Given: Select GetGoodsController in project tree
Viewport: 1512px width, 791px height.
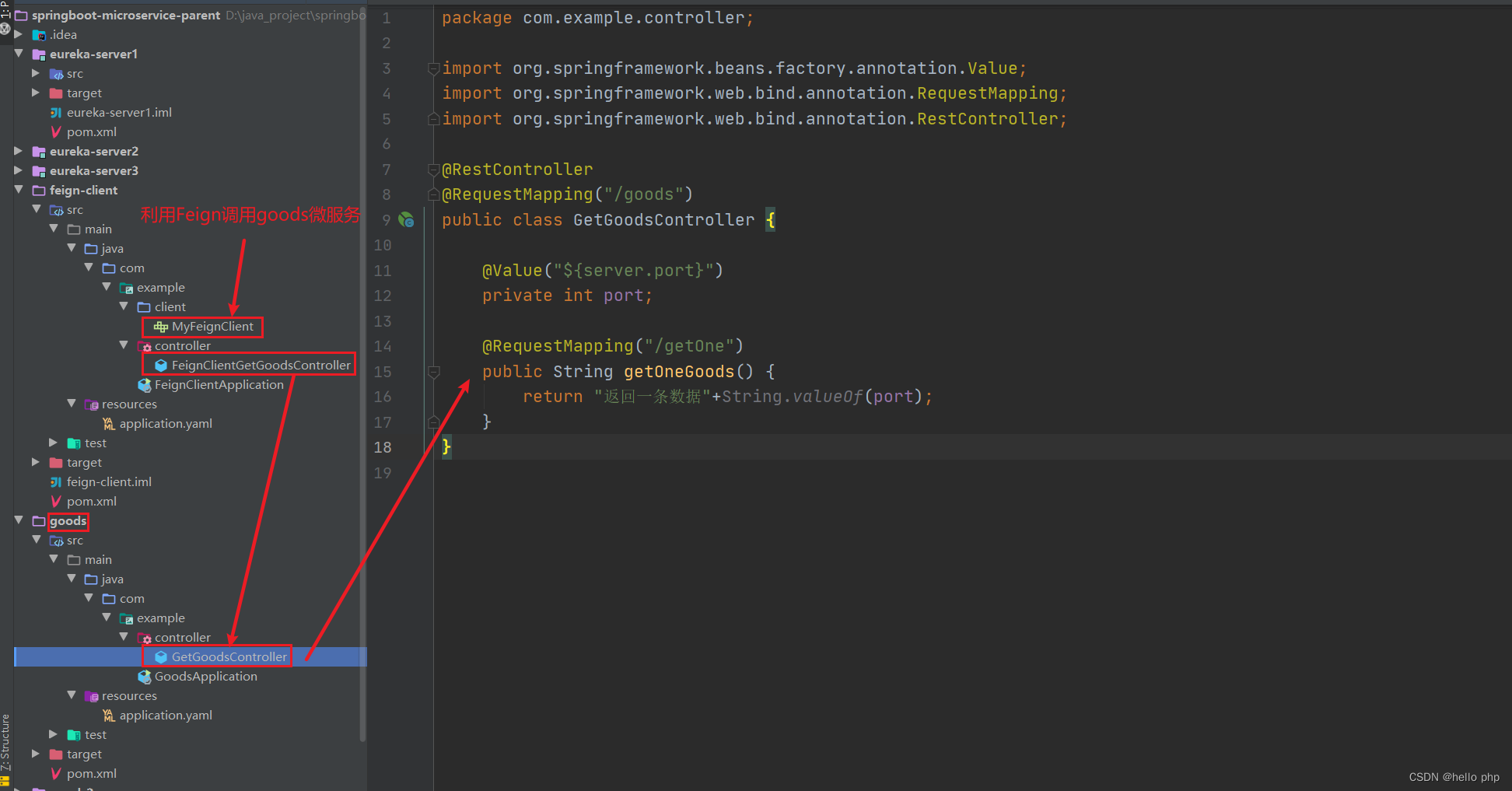Looking at the screenshot, I should pyautogui.click(x=229, y=657).
